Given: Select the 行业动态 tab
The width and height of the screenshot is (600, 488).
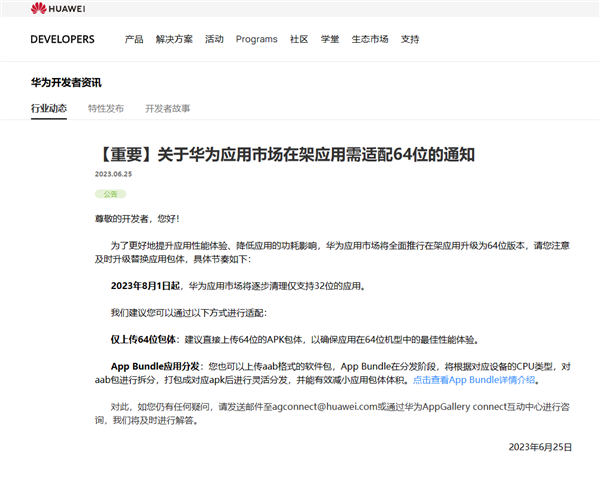Looking at the screenshot, I should point(49,109).
